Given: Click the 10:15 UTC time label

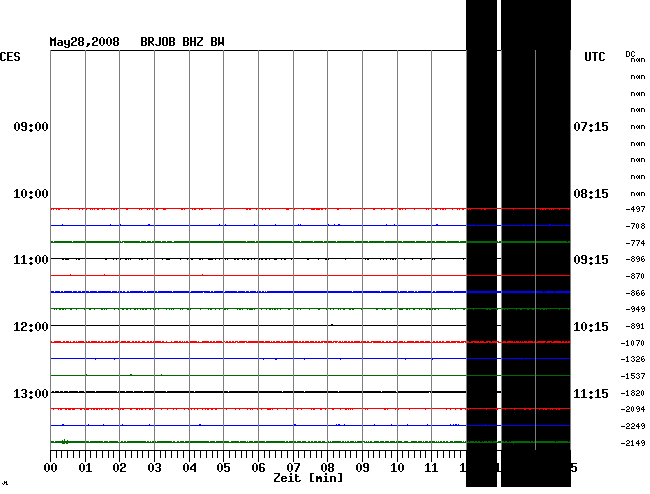Looking at the screenshot, I should tap(591, 327).
